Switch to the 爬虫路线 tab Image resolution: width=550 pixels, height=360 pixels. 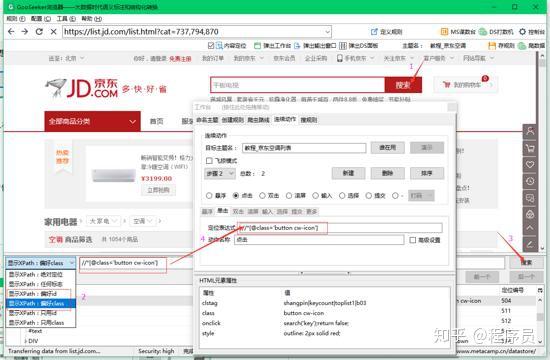click(x=259, y=120)
